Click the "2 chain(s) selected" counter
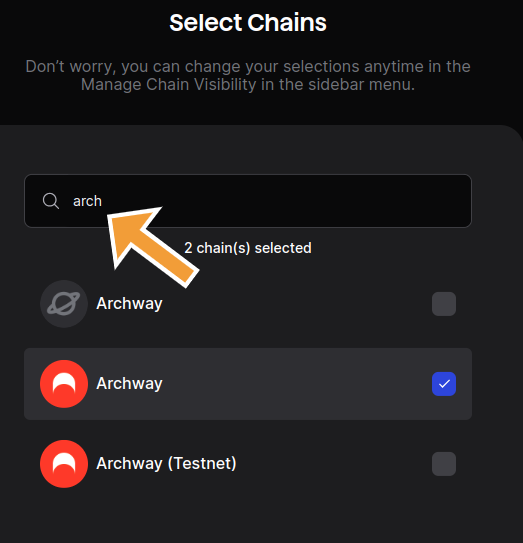 tap(248, 248)
